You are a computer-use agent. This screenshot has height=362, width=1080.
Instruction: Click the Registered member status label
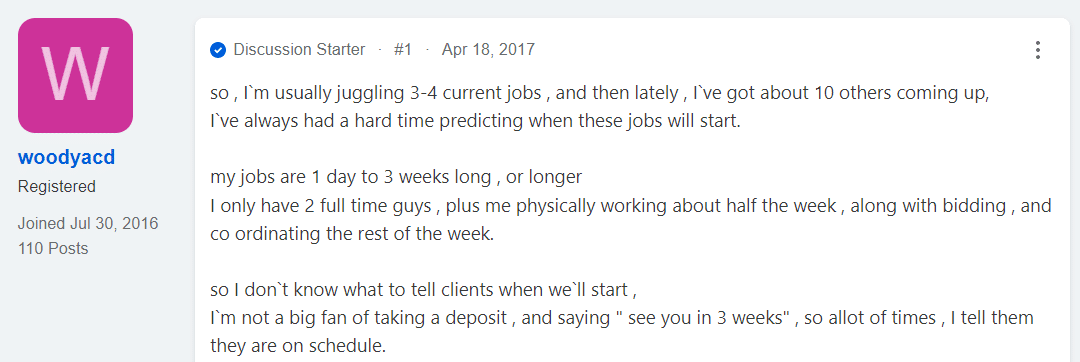pyautogui.click(x=56, y=187)
